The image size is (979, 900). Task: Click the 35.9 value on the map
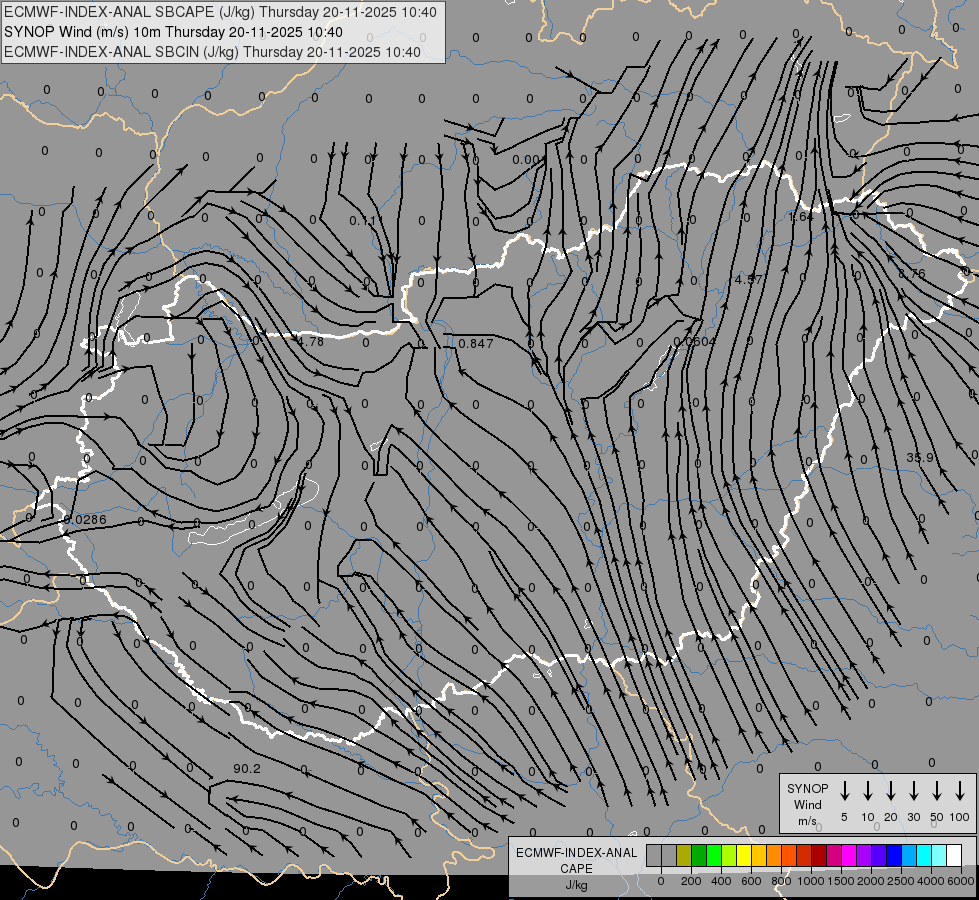(920, 458)
